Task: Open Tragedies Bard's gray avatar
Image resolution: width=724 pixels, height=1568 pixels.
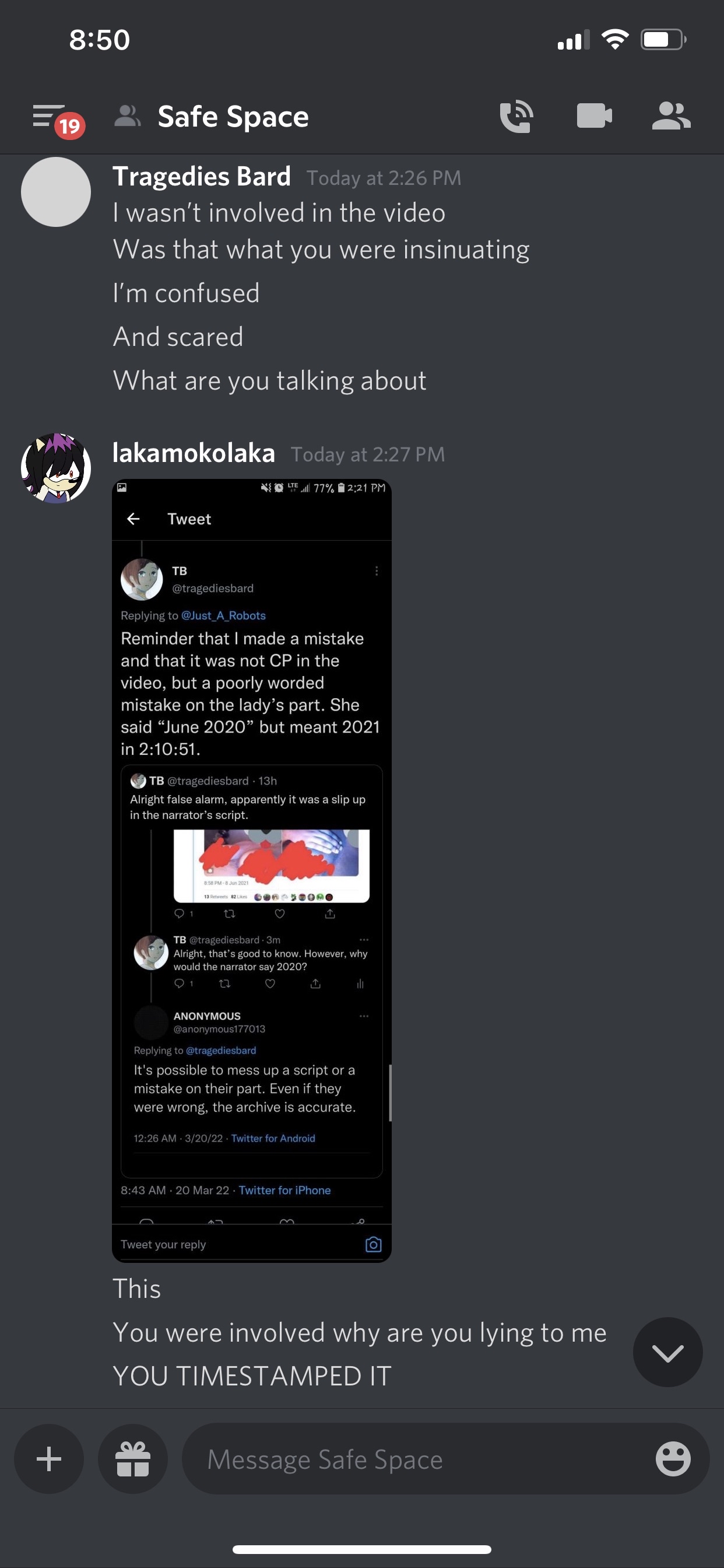Action: (x=56, y=192)
